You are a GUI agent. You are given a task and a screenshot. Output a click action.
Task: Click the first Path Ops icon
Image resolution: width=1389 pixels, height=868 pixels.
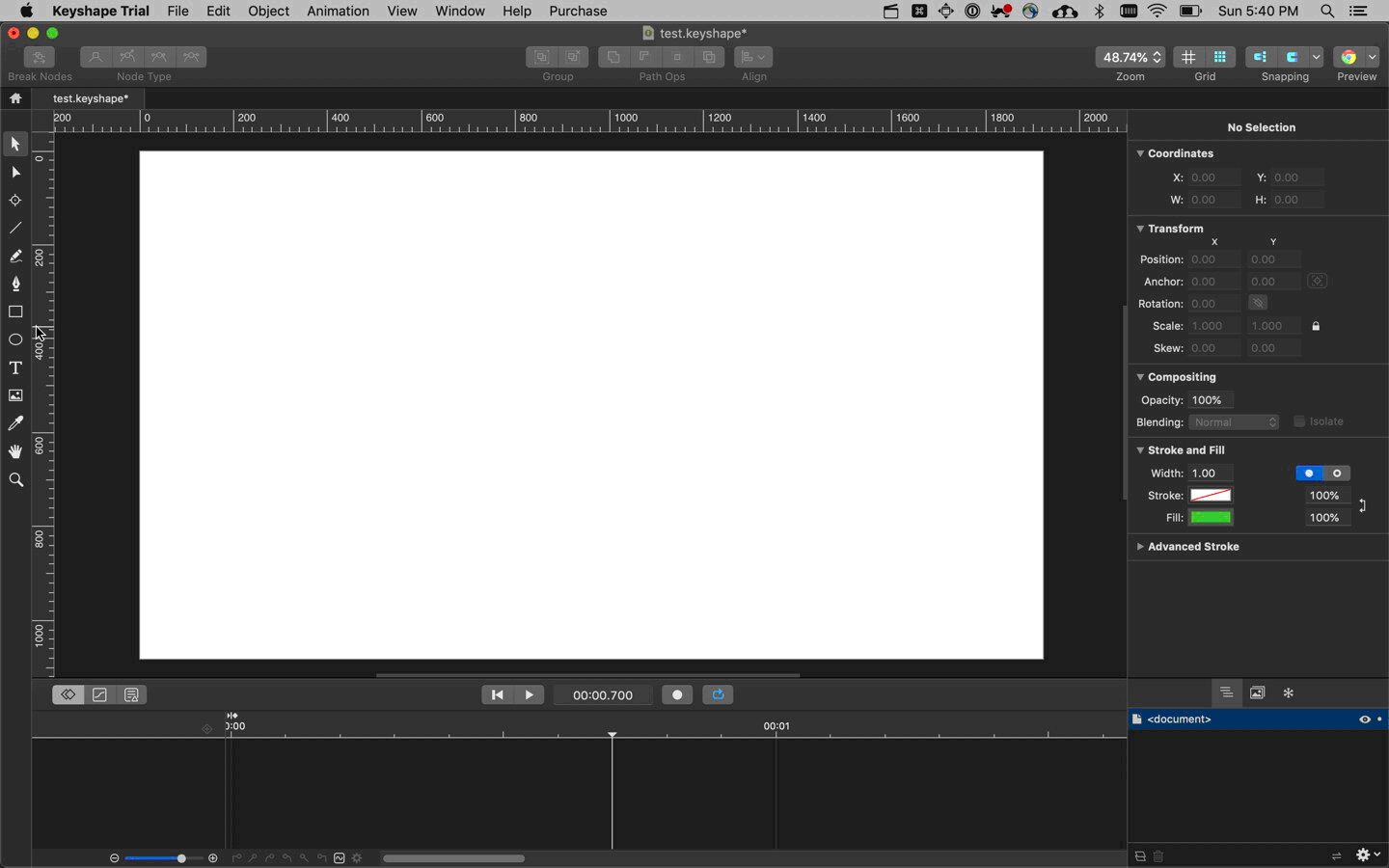613,57
